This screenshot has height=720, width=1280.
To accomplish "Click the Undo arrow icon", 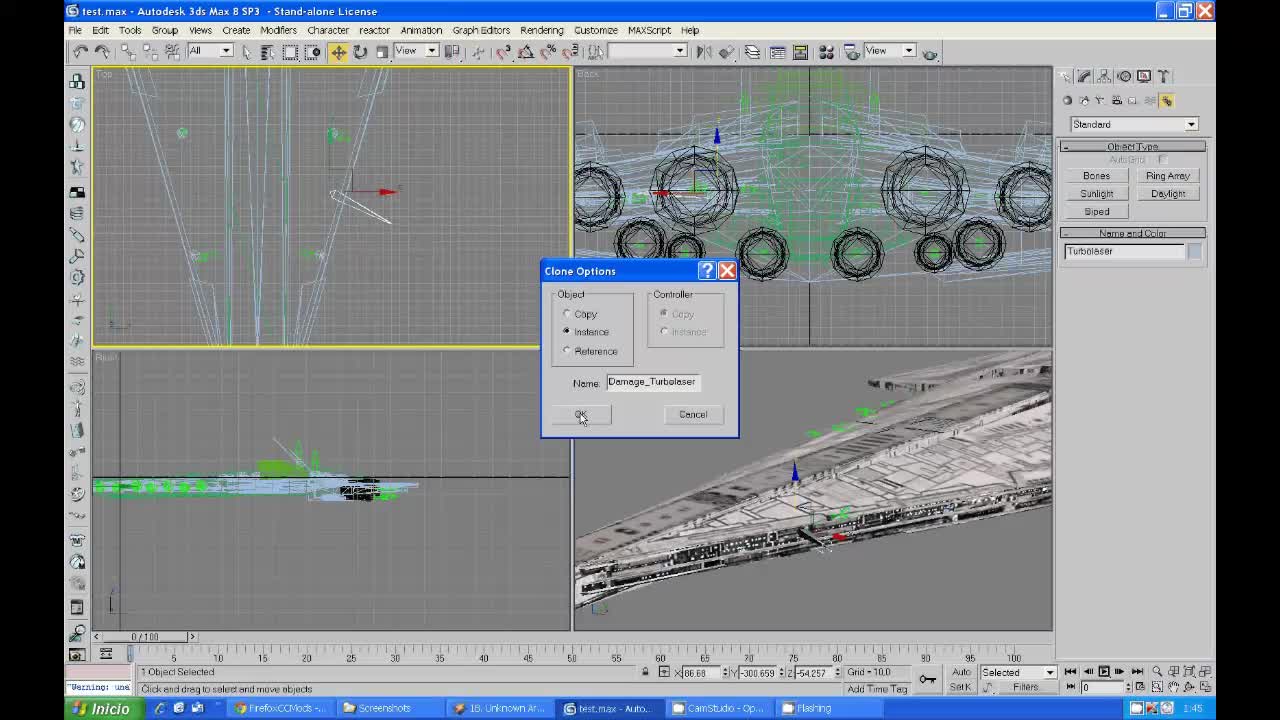I will tap(80, 52).
